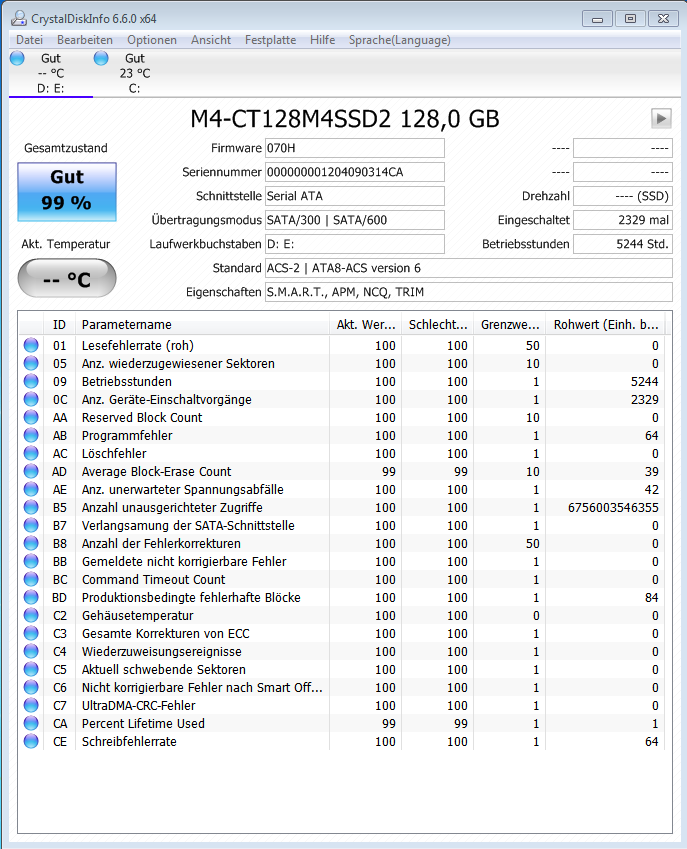Viewport: 687px width, 849px height.
Task: Click the Parametername column header
Action: click(202, 324)
